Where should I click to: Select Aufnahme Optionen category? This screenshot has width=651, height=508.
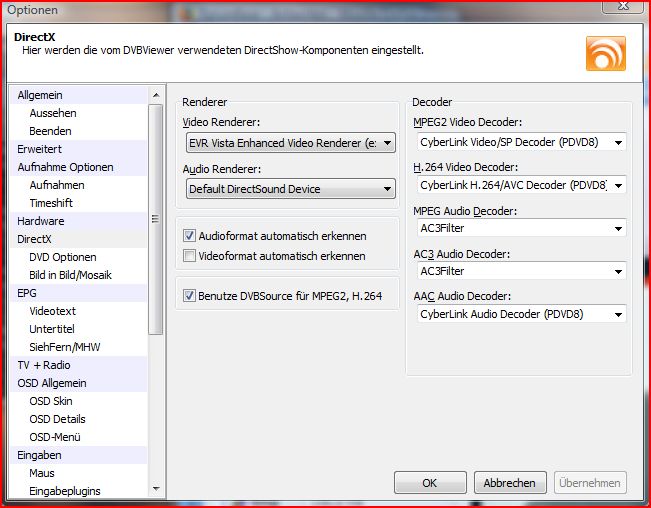point(78,167)
